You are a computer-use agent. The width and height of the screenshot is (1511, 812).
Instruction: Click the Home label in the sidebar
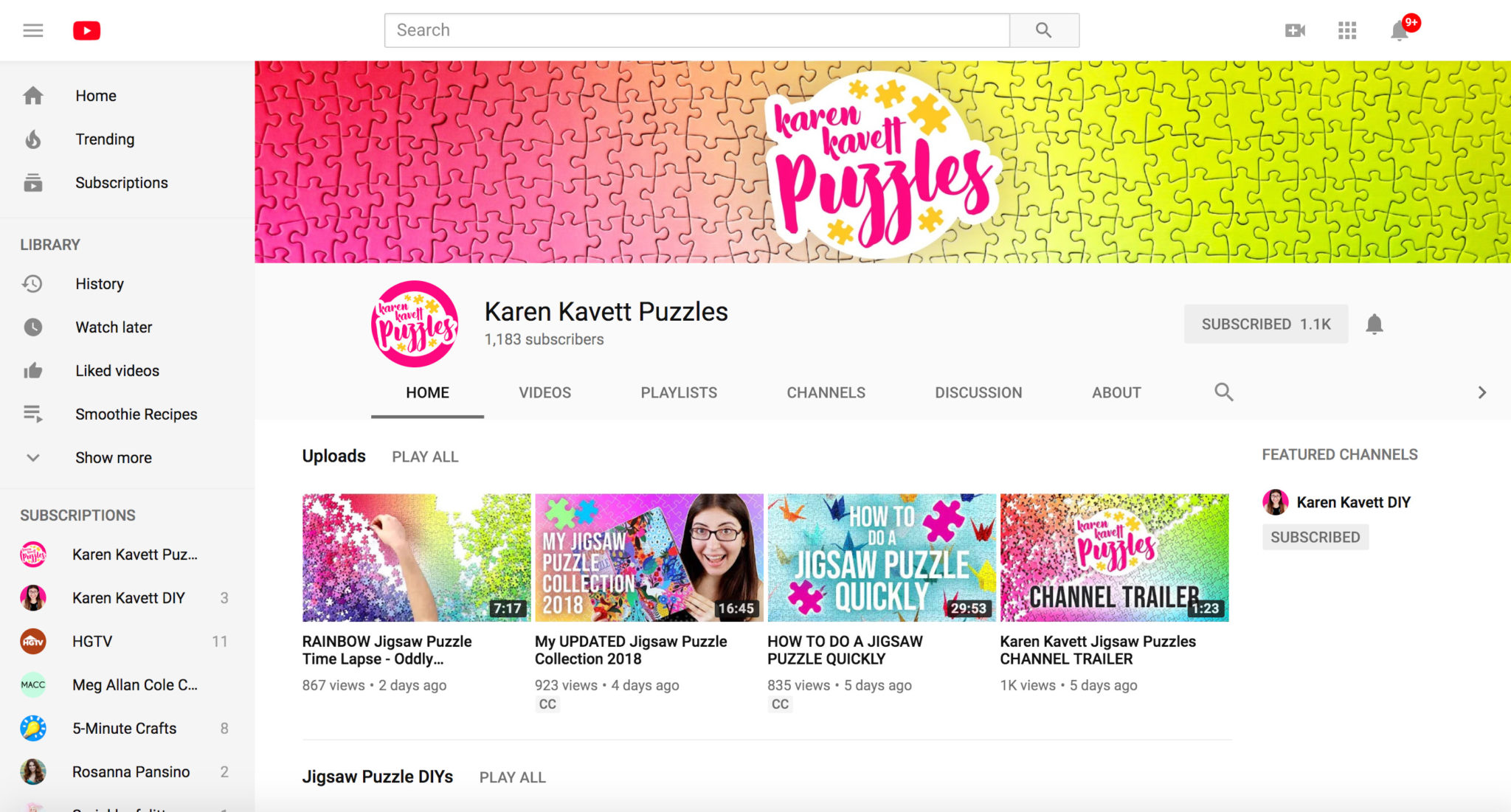point(96,96)
